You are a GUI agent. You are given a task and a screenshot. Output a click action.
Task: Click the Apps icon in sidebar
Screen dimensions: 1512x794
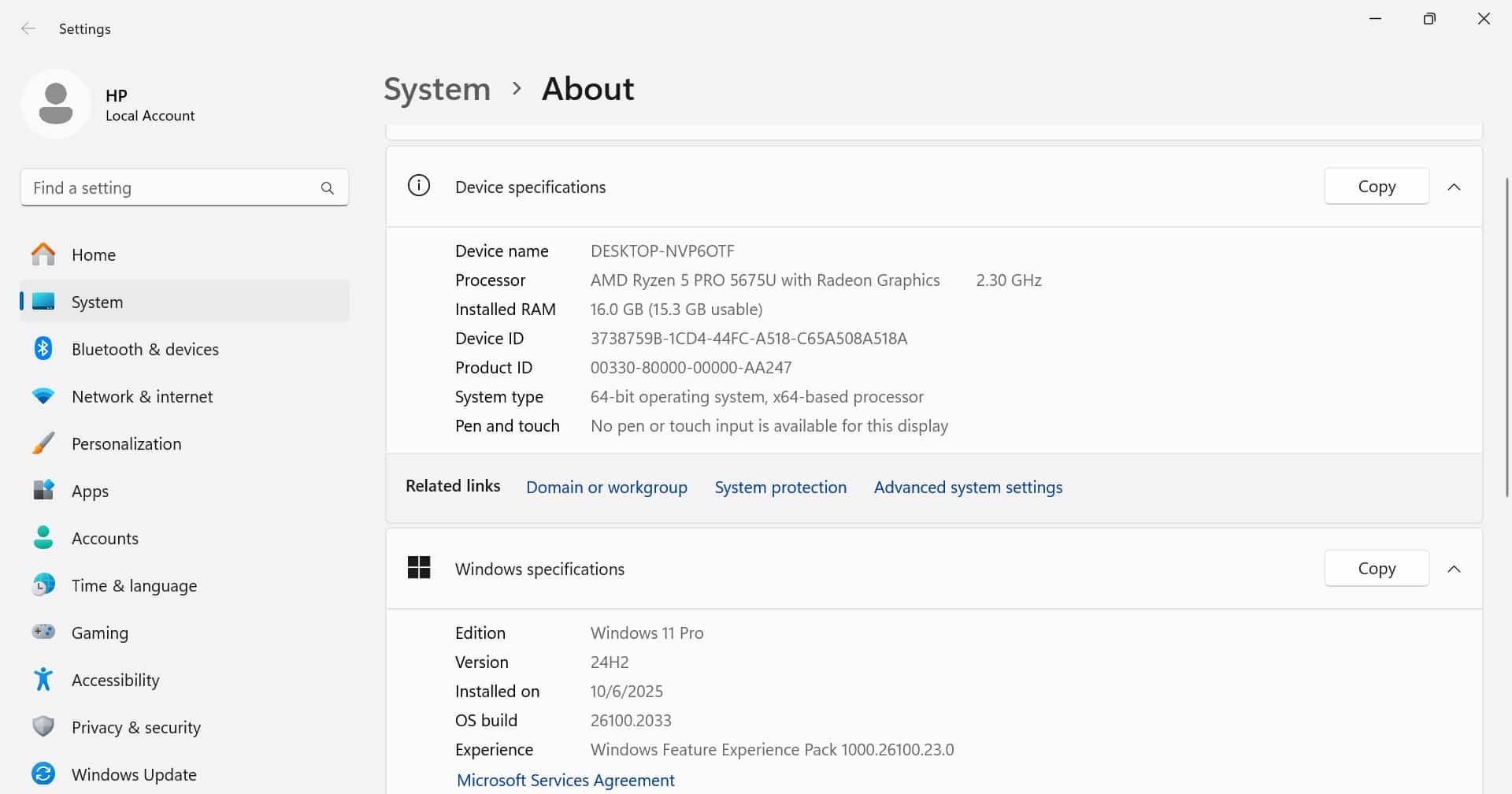point(43,490)
